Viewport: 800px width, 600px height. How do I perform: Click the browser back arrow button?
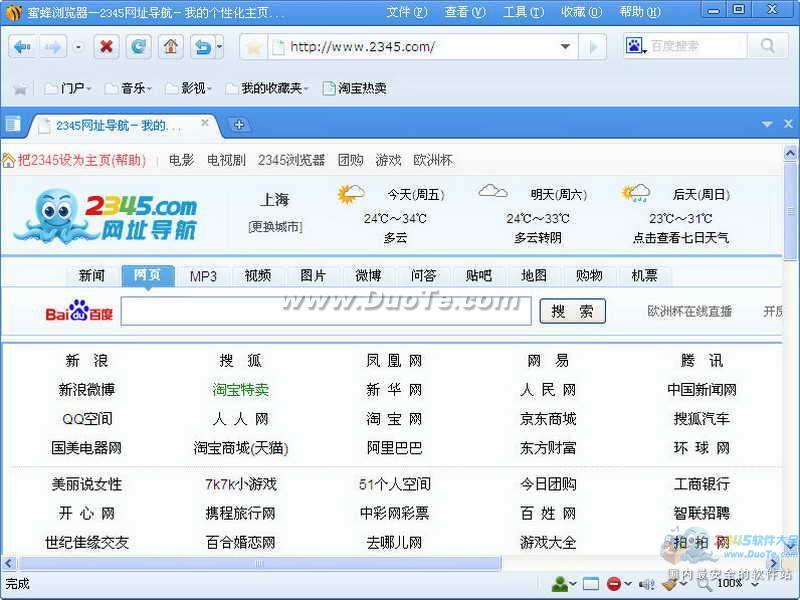[22, 46]
